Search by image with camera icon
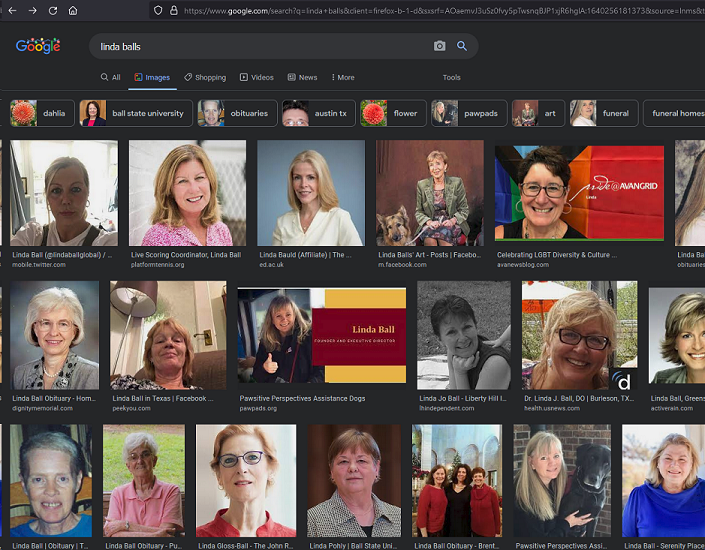The image size is (705, 550). tap(439, 46)
